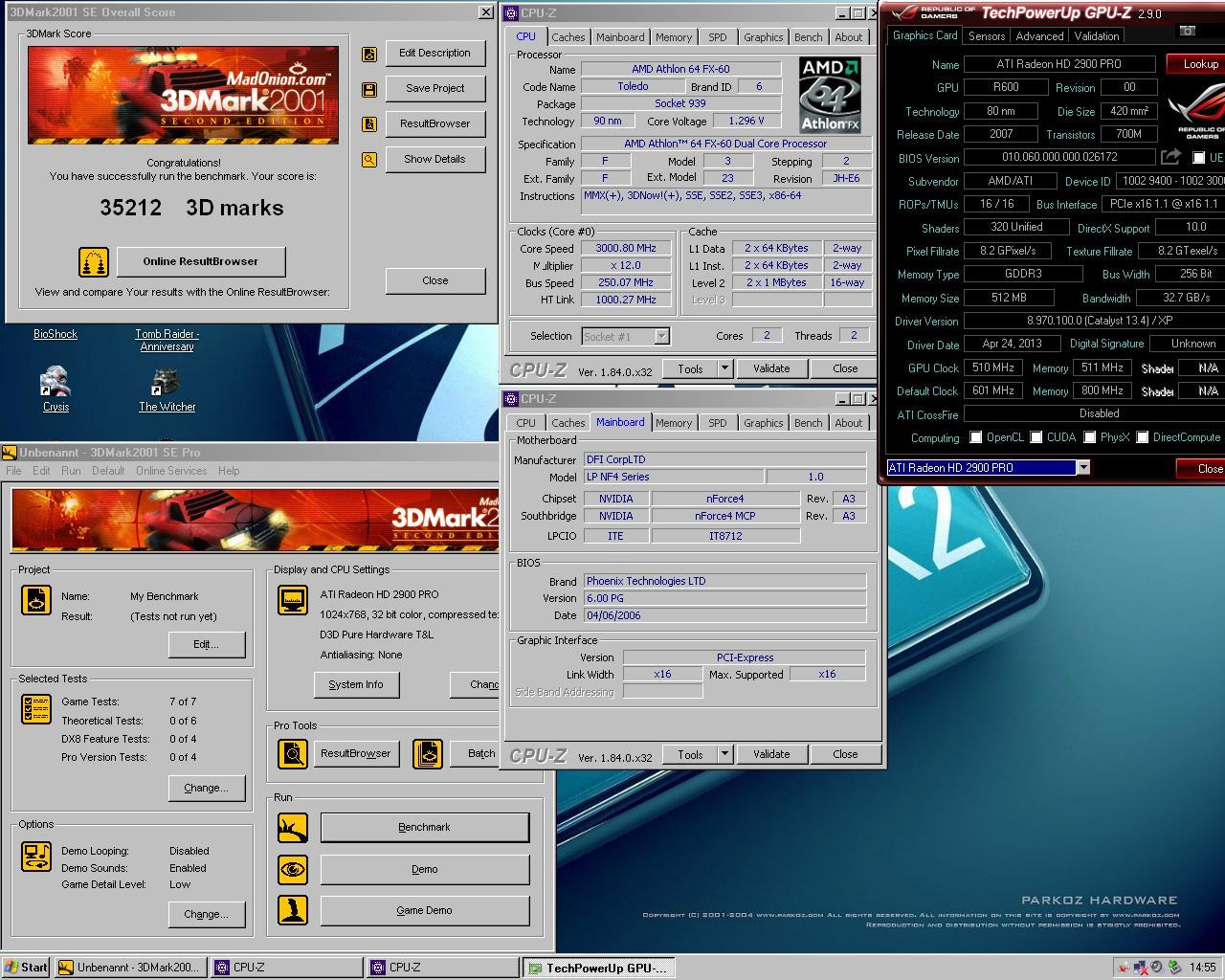Toggle the CUDA checkbox in GPU-Z
Viewport: 1225px width, 980px height.
coord(1036,437)
